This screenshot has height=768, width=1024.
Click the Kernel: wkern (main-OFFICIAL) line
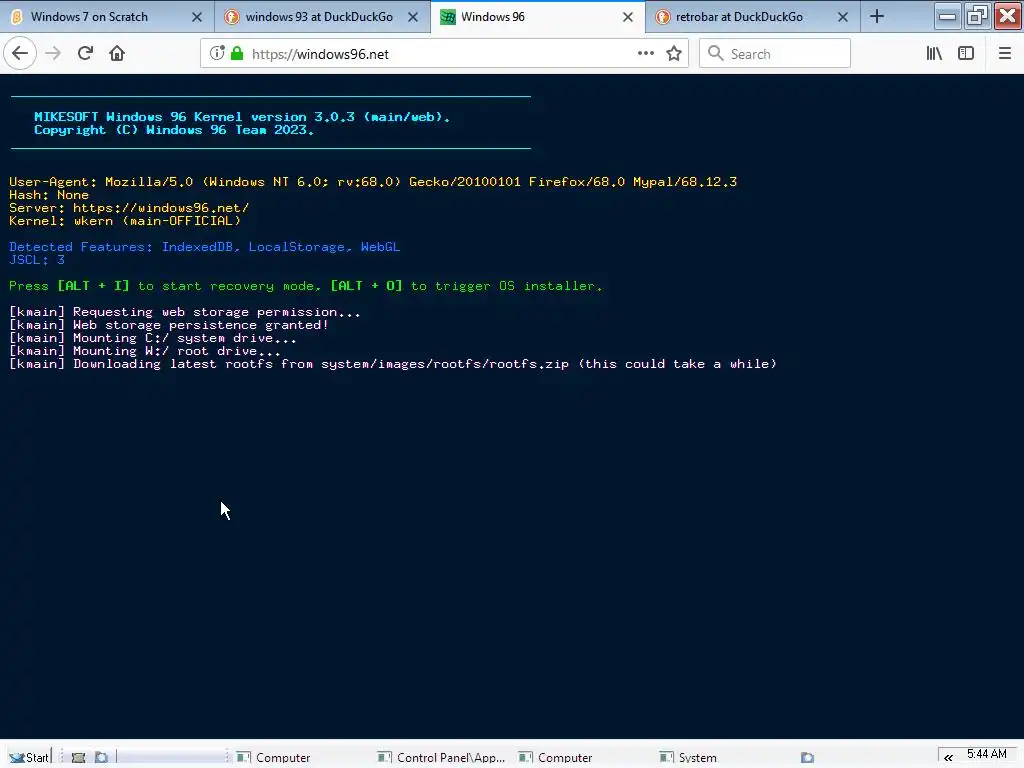click(x=125, y=221)
